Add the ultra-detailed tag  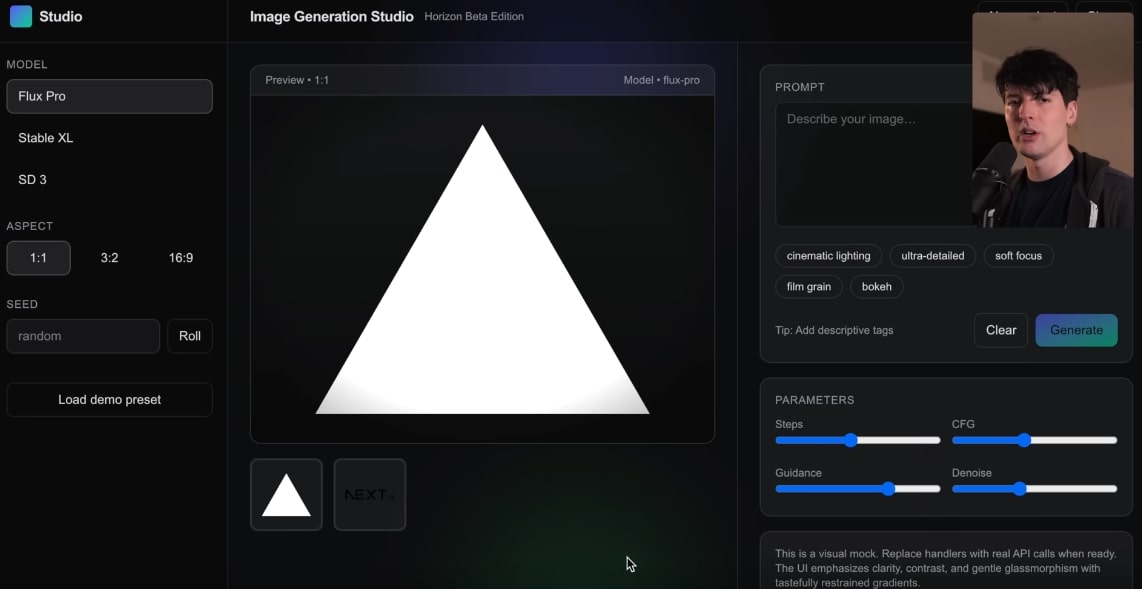[x=932, y=256]
